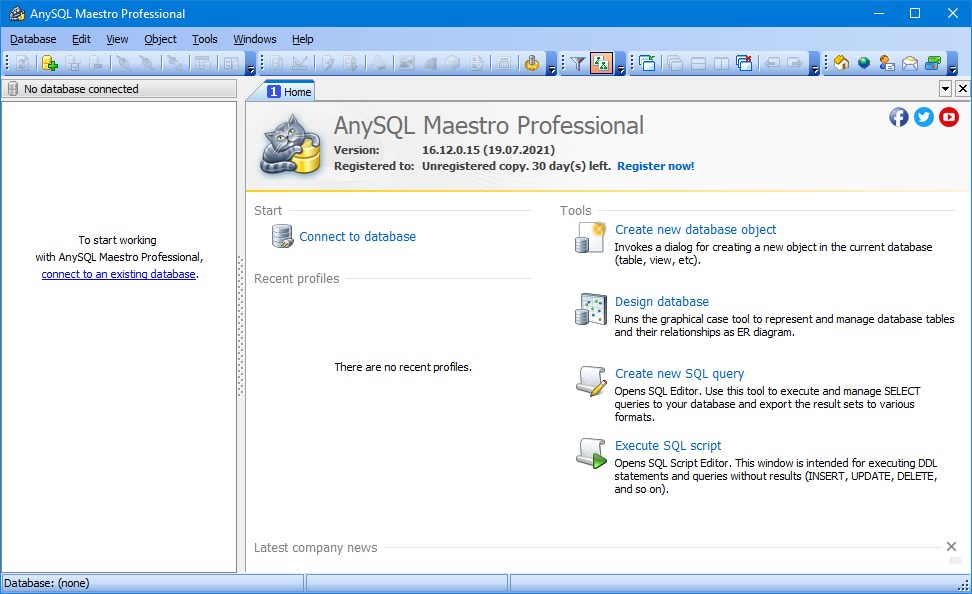Screen dimensions: 972x594
Task: Click the Register now! link
Action: pos(655,166)
